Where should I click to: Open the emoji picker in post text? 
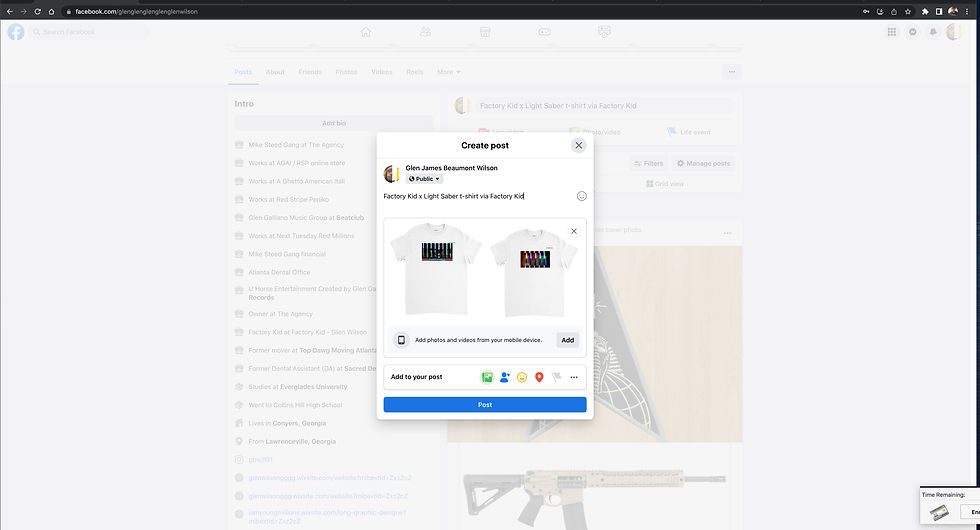point(581,196)
